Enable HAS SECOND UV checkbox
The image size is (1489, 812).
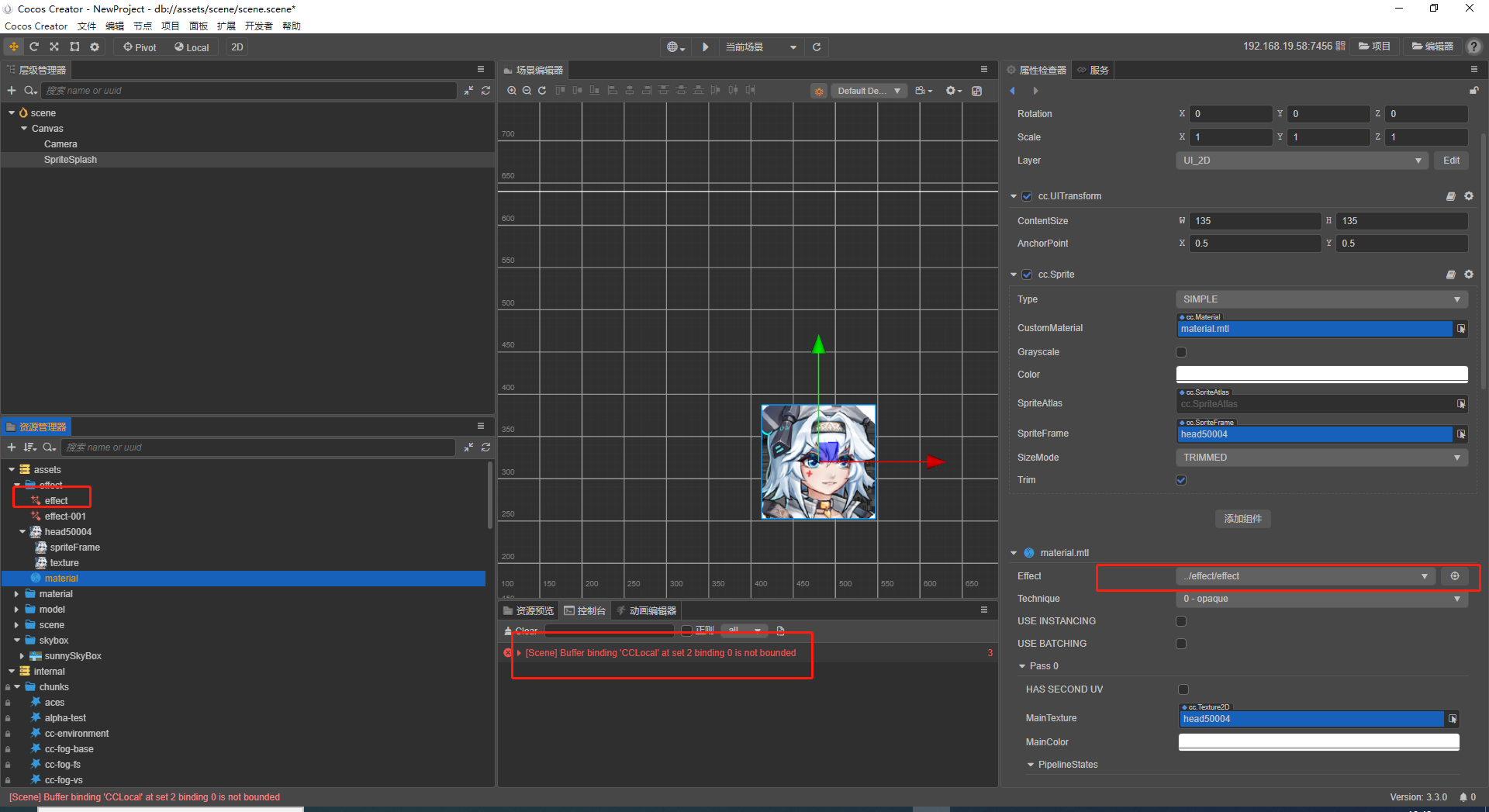point(1183,689)
